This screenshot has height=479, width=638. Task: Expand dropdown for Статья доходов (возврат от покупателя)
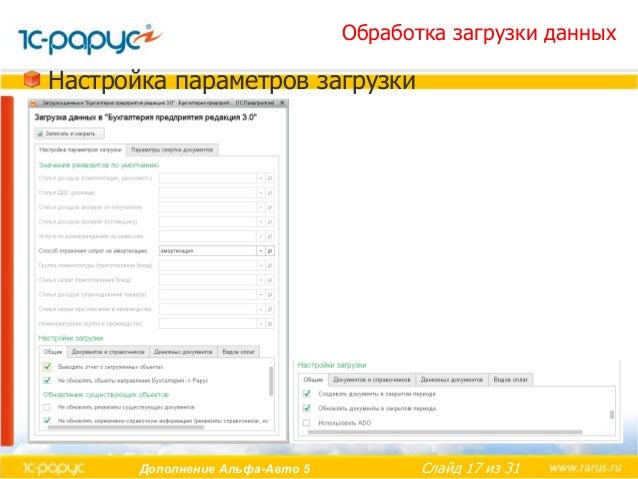pos(261,207)
